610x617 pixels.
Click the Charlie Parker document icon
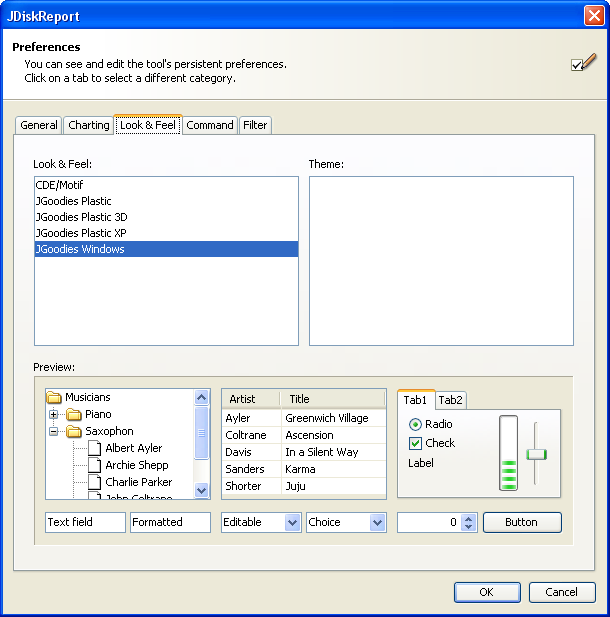pyautogui.click(x=94, y=482)
